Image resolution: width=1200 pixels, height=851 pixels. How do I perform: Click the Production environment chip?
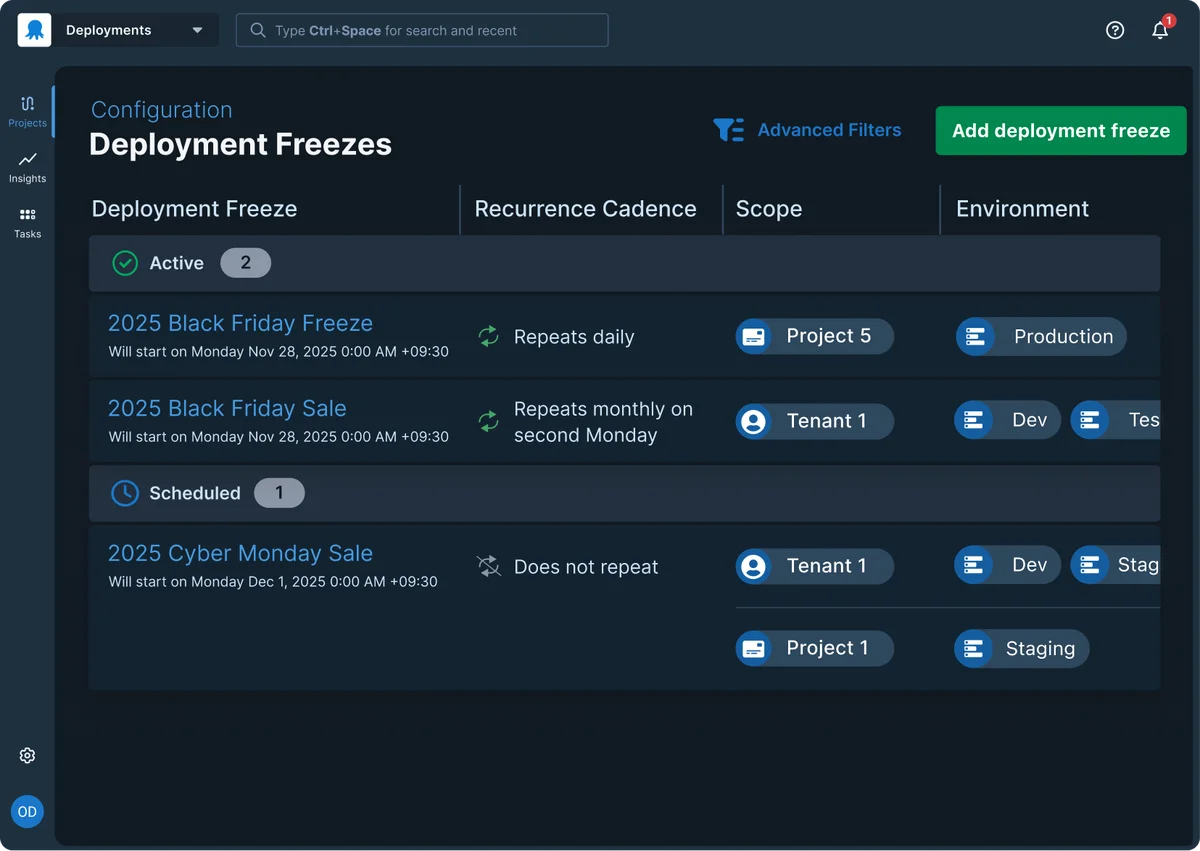[1041, 336]
